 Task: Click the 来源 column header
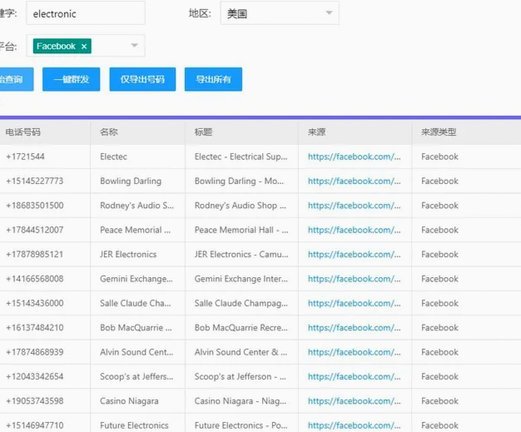[317, 132]
